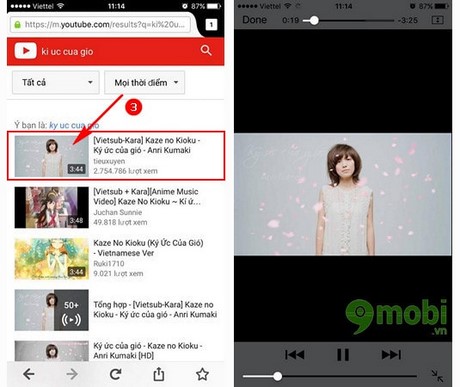Open the 50+ playlist thumbnail

pos(51,310)
